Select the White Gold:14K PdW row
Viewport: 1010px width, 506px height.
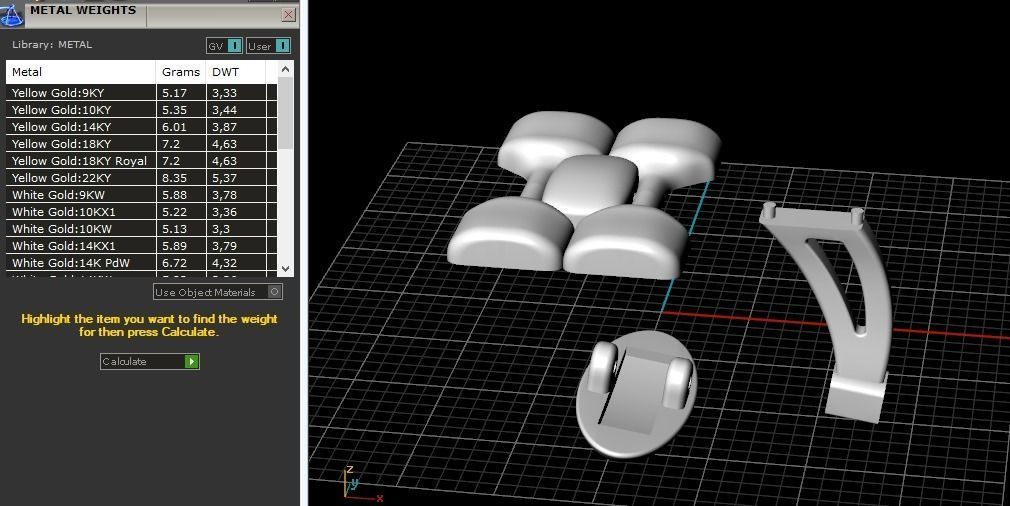[x=142, y=263]
